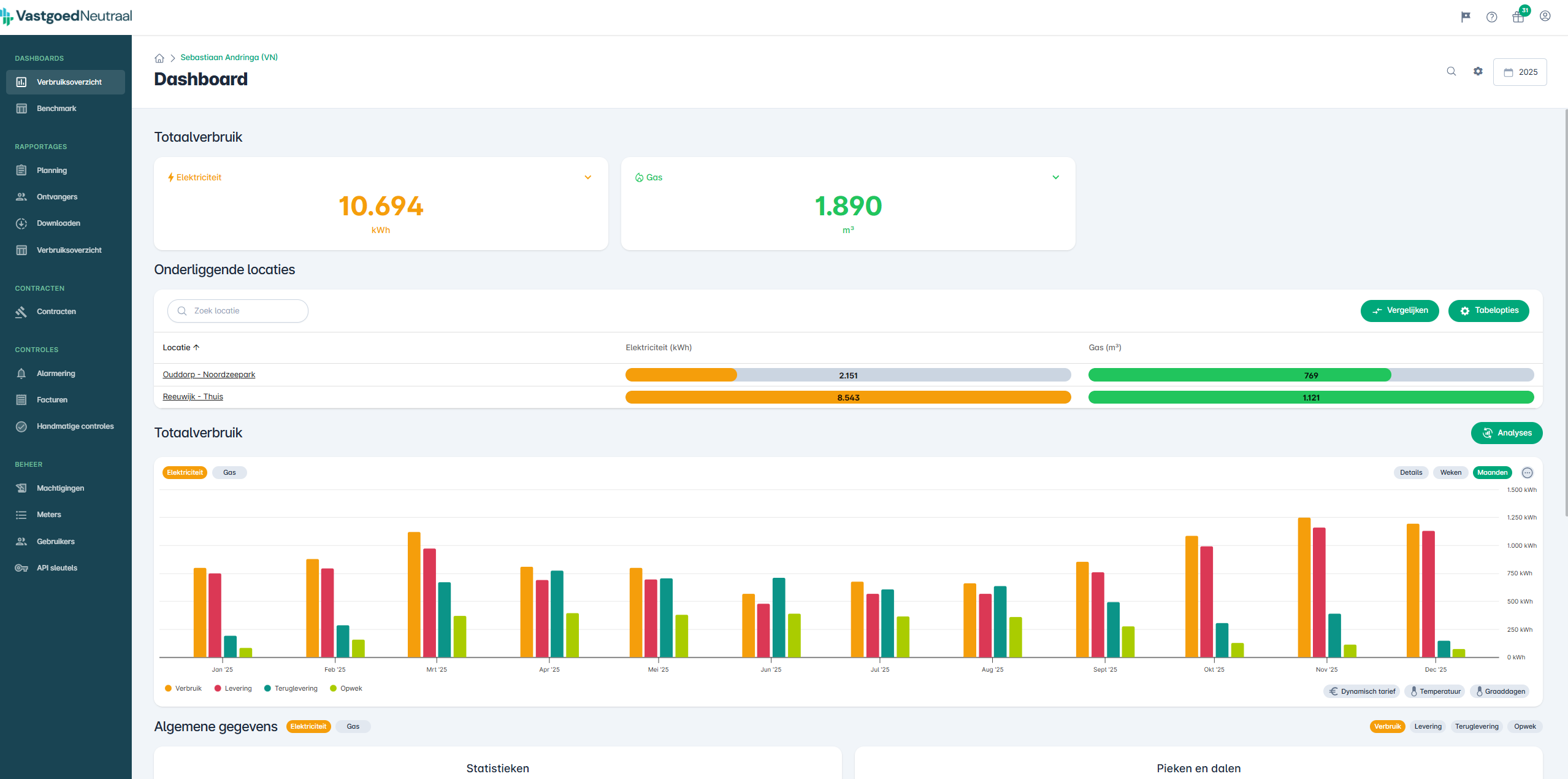1568x779 pixels.
Task: Open the Ouddorp - Noordzeepark location link
Action: [x=208, y=374]
